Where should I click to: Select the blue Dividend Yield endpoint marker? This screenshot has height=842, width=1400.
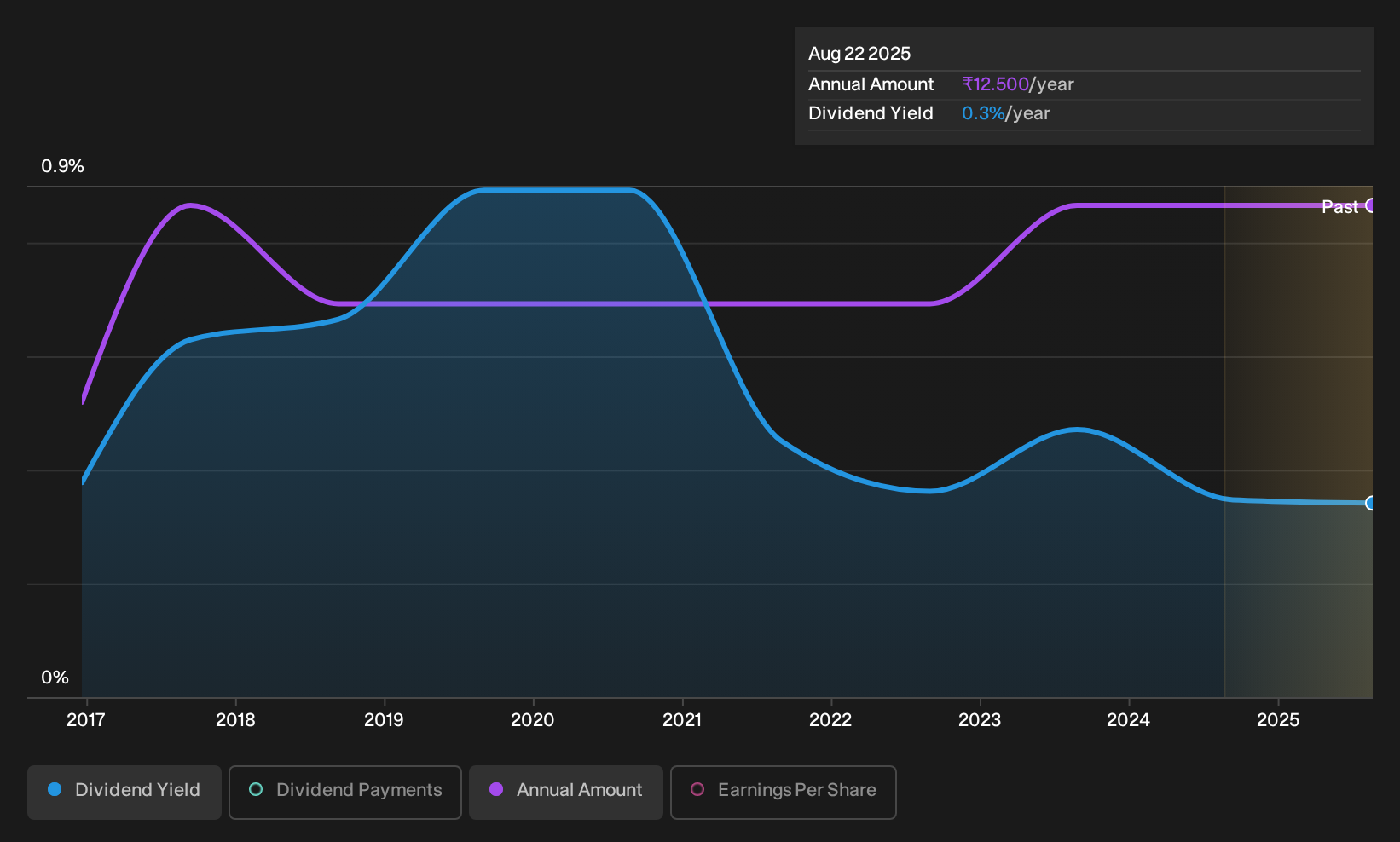pyautogui.click(x=1370, y=503)
